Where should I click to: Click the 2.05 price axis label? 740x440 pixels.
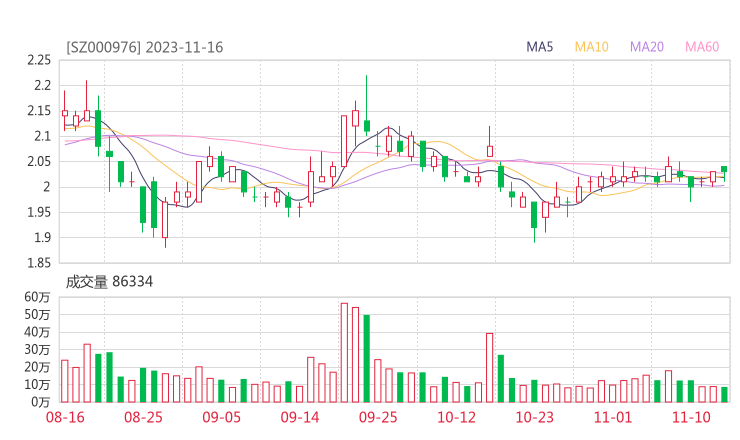(x=39, y=161)
